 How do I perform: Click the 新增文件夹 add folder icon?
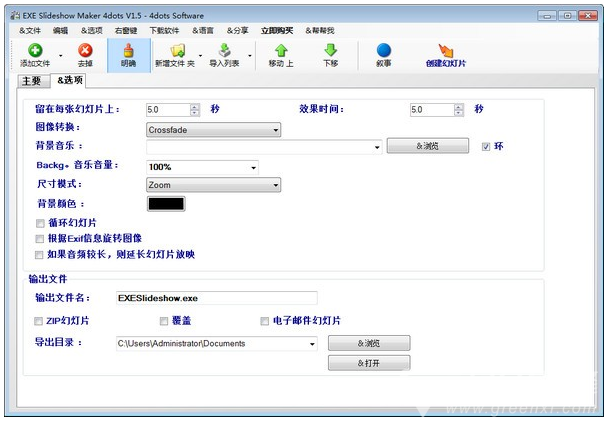point(177,51)
